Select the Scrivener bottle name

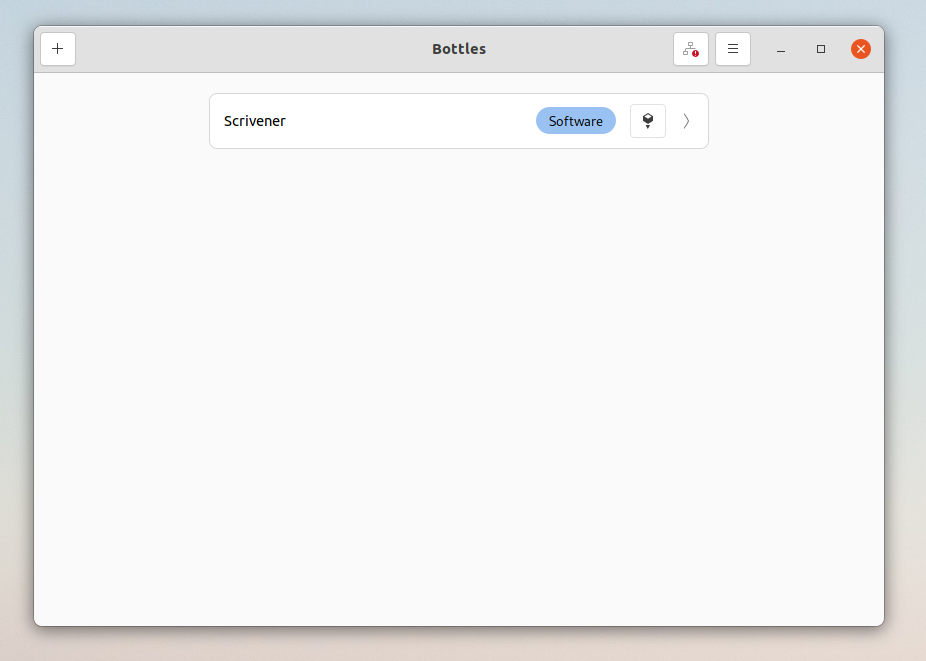click(255, 121)
